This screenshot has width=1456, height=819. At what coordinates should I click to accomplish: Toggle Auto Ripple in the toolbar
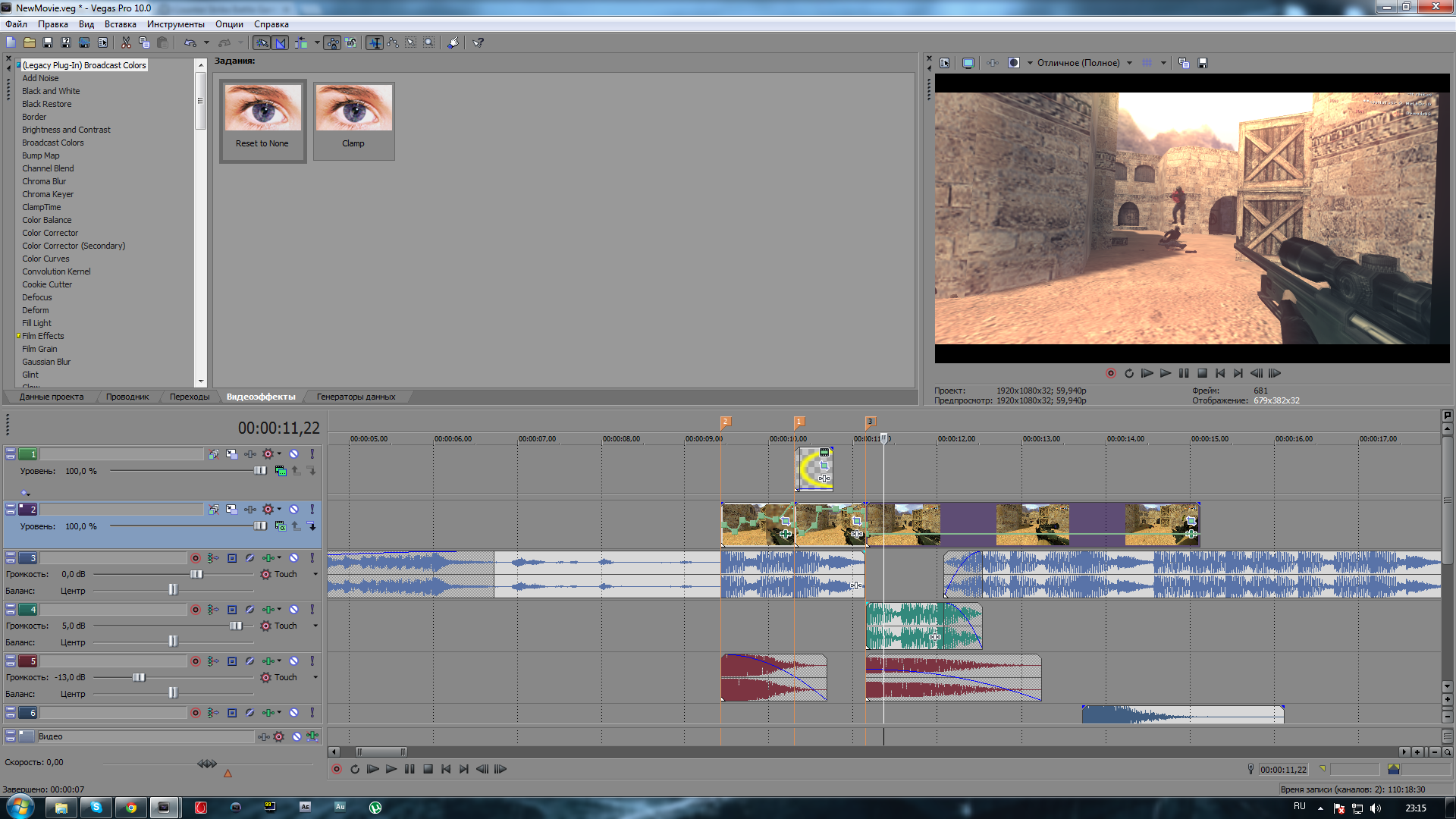coord(301,43)
